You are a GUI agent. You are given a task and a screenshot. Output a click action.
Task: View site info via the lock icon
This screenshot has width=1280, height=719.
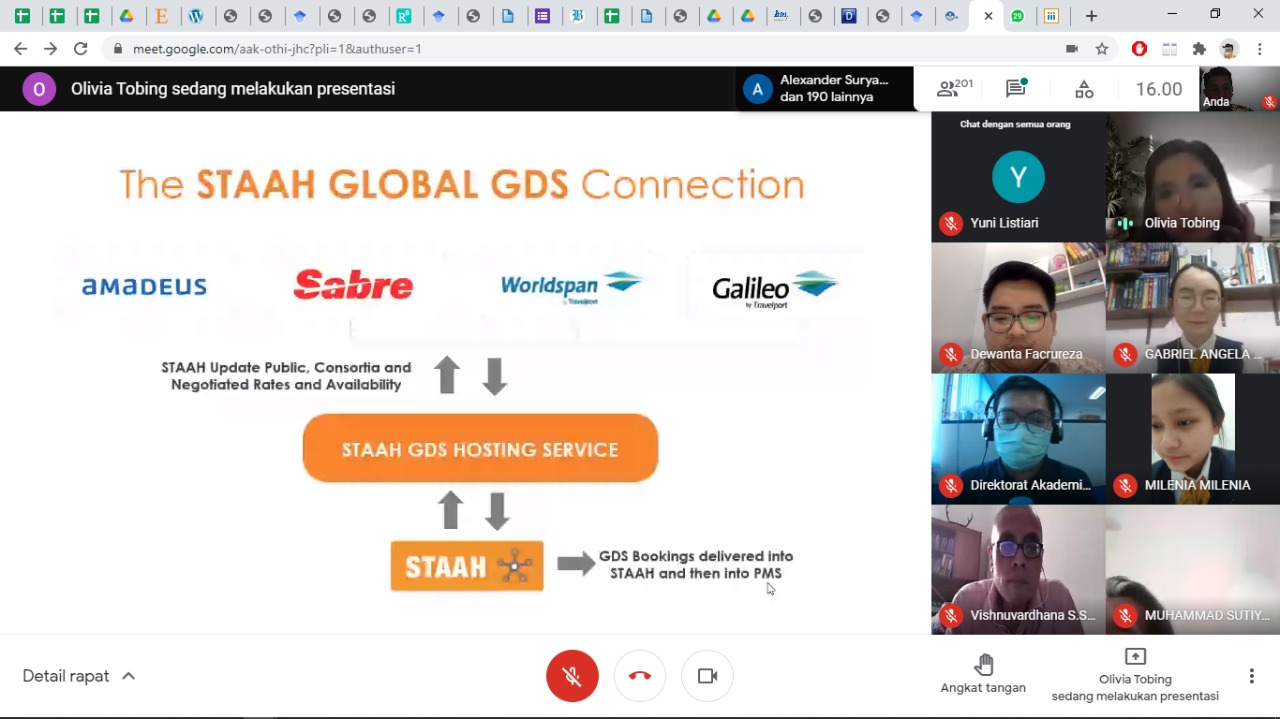coord(118,48)
